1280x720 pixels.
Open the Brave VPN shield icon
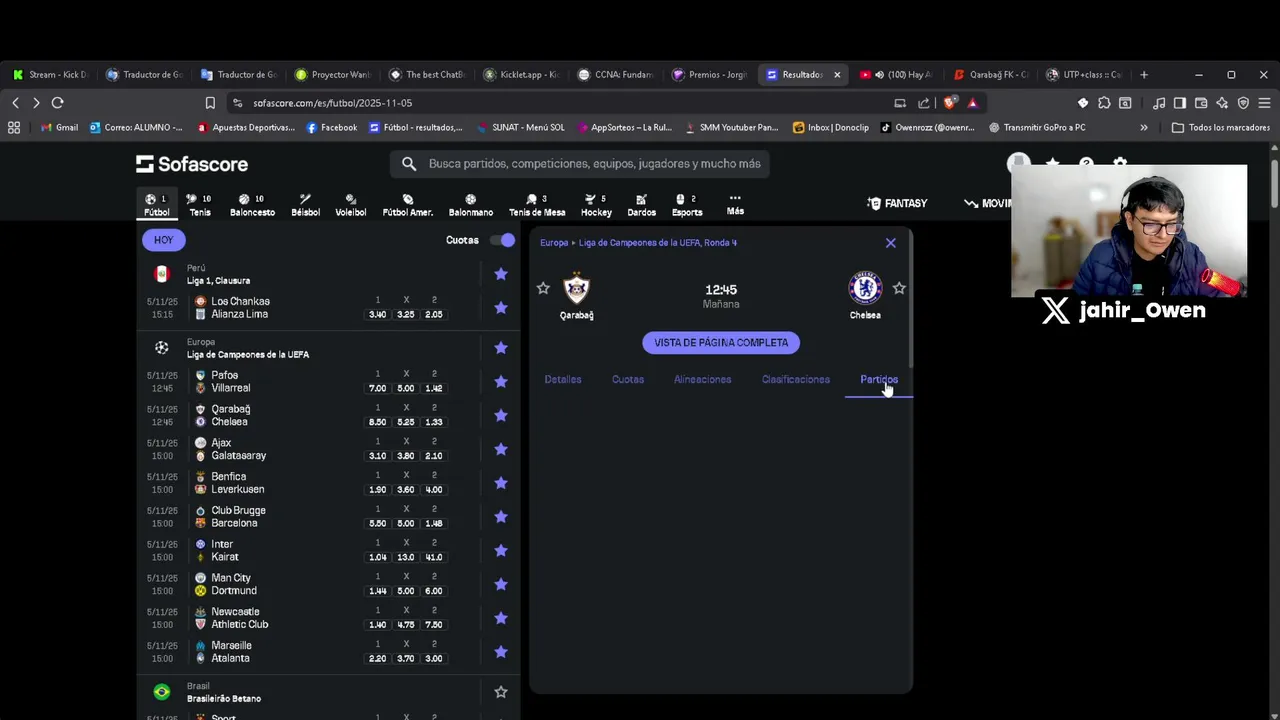click(x=1243, y=103)
